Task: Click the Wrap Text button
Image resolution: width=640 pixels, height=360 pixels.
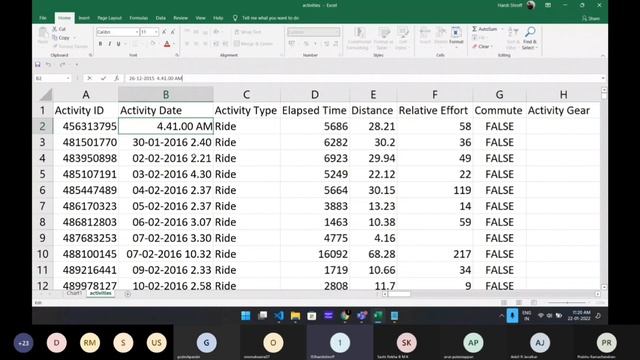Action: pyautogui.click(x=248, y=32)
